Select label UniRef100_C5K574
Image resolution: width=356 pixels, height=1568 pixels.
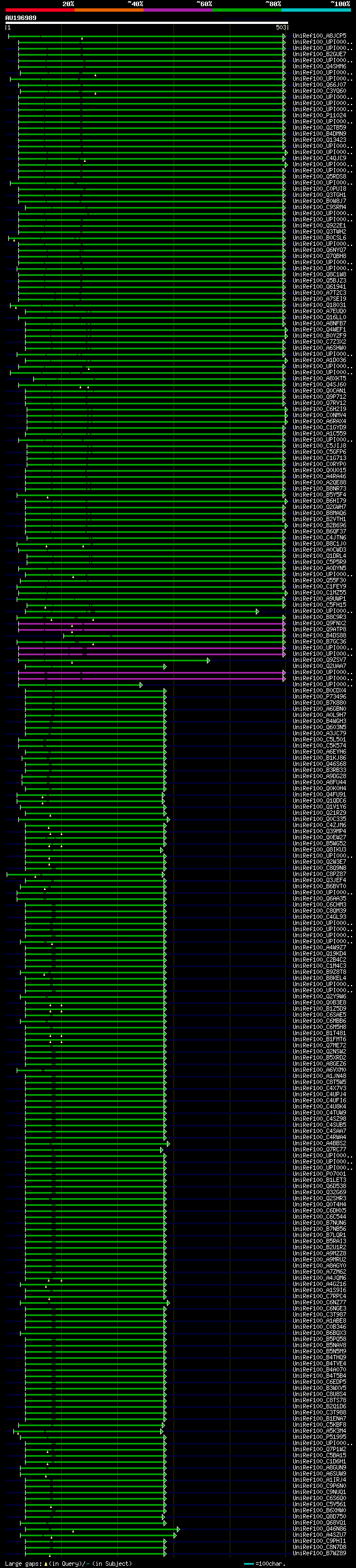coord(319,746)
